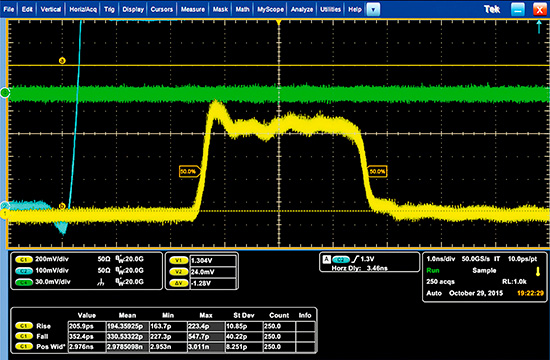Open the Horiz/Acq menu
This screenshot has height=360, width=550.
(83, 9)
